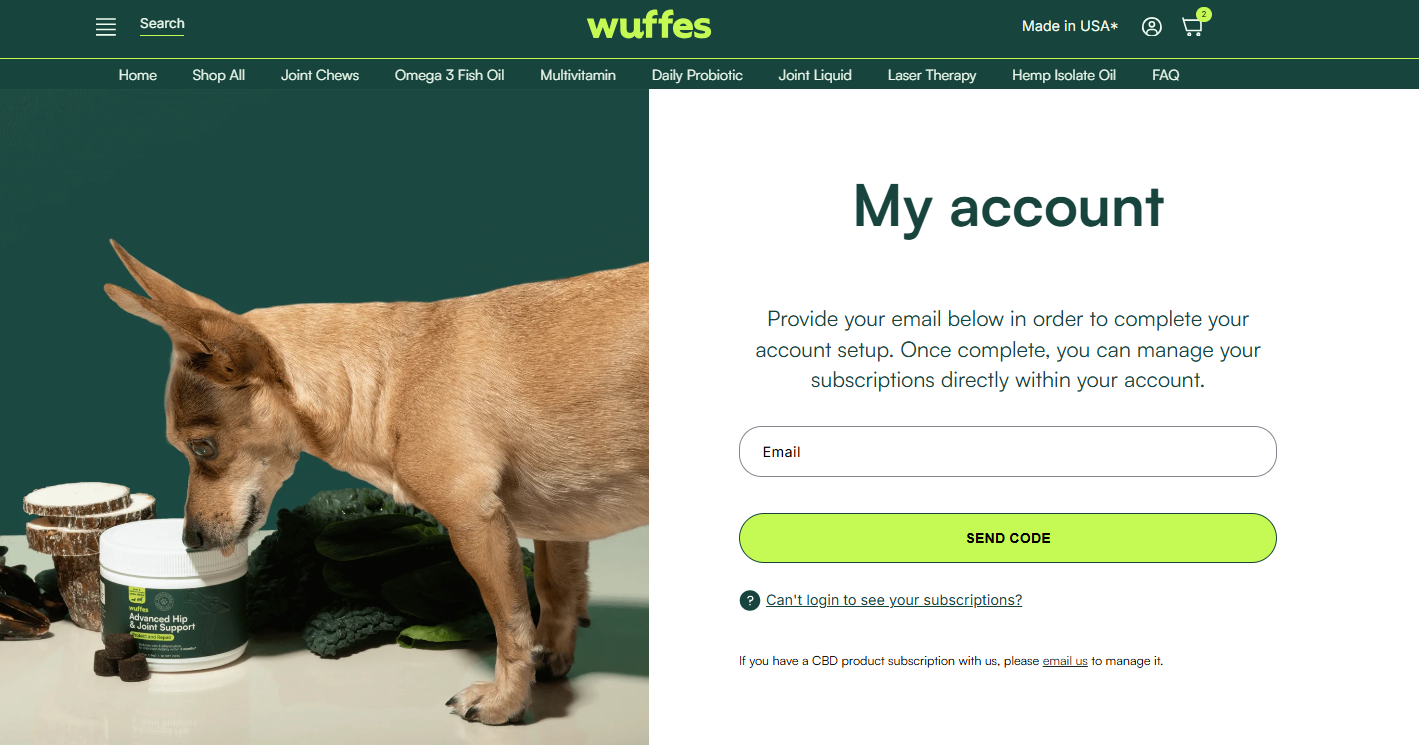Image resolution: width=1419 pixels, height=745 pixels.
Task: Click the user account icon
Action: tap(1152, 27)
